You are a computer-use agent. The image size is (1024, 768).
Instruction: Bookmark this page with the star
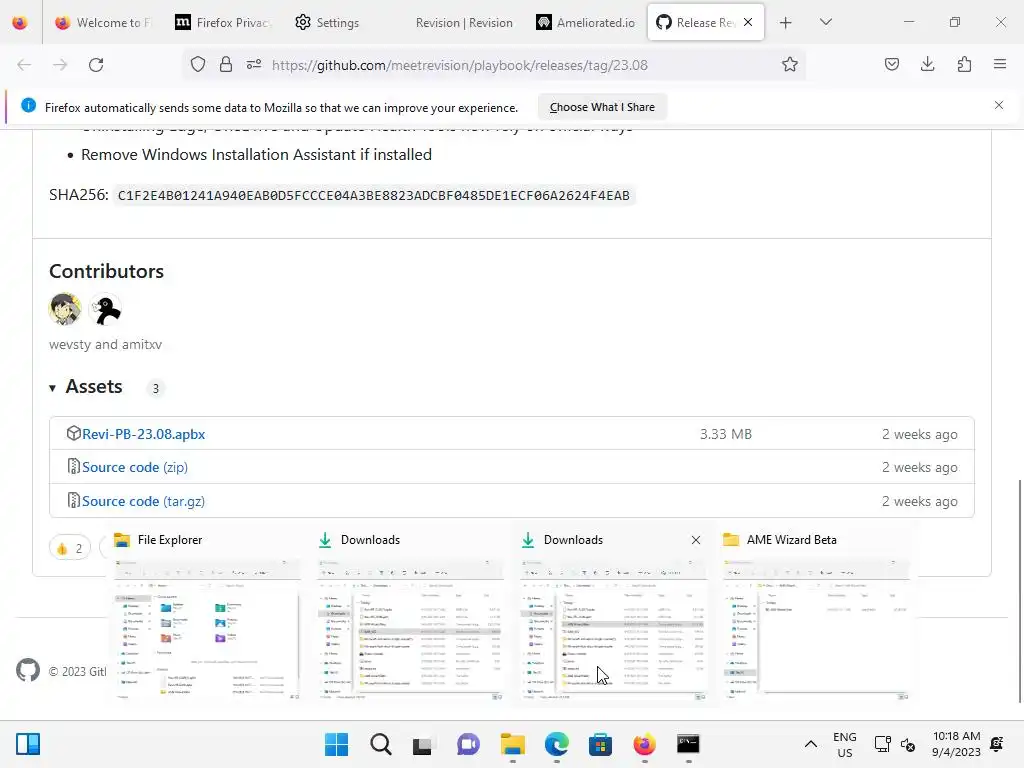(790, 65)
